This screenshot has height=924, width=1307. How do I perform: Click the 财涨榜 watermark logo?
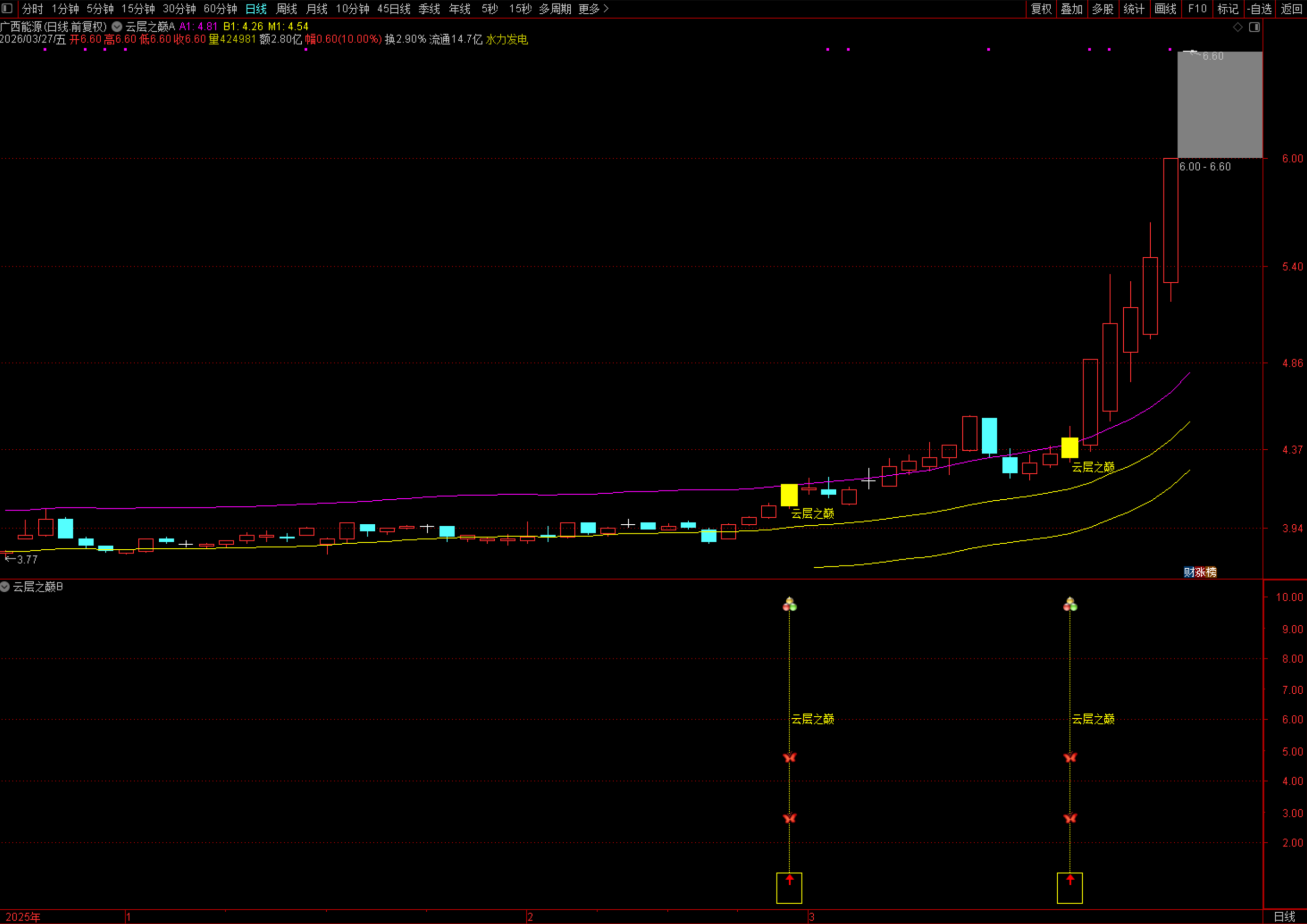pyautogui.click(x=1199, y=572)
